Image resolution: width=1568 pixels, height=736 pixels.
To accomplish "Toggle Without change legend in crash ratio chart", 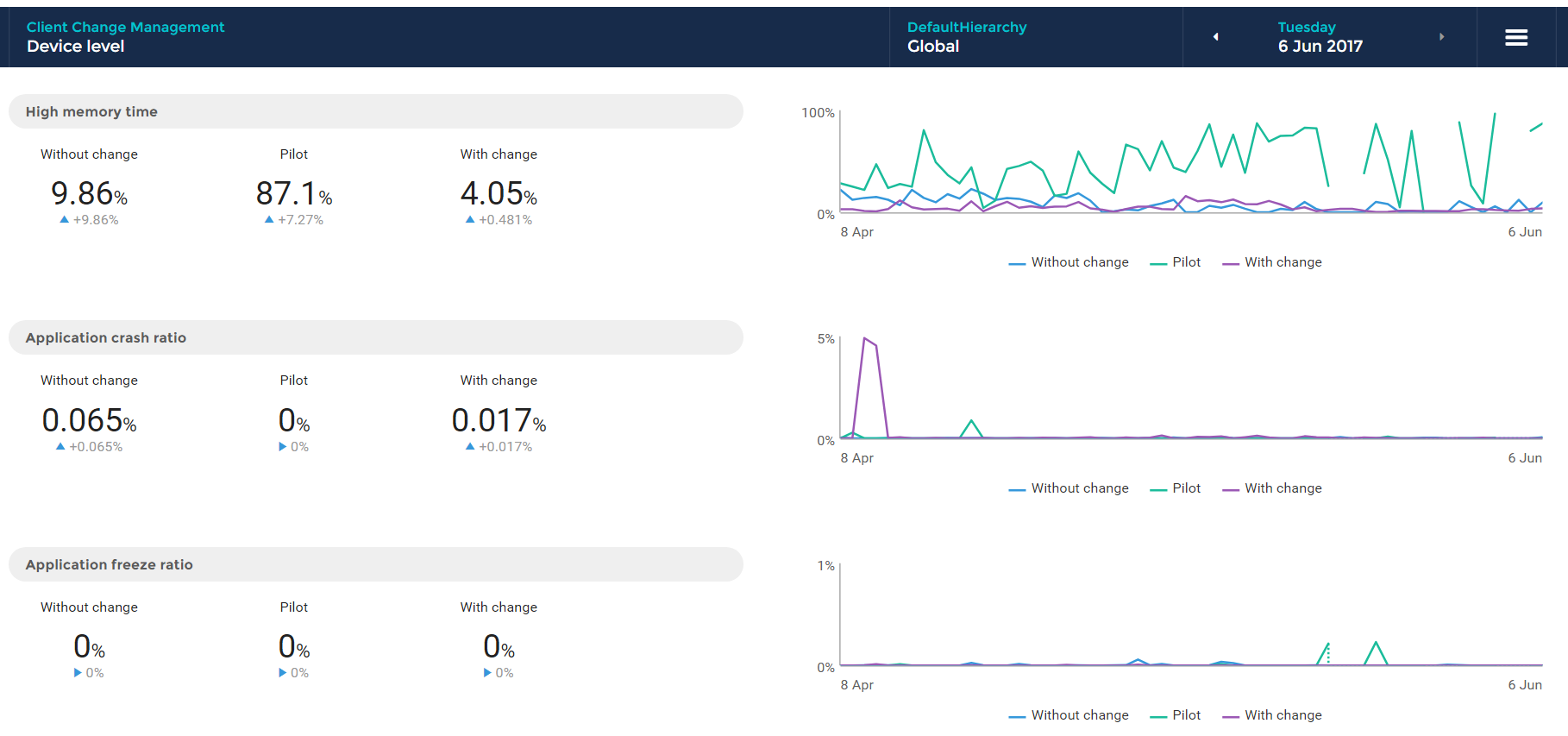I will click(1069, 488).
